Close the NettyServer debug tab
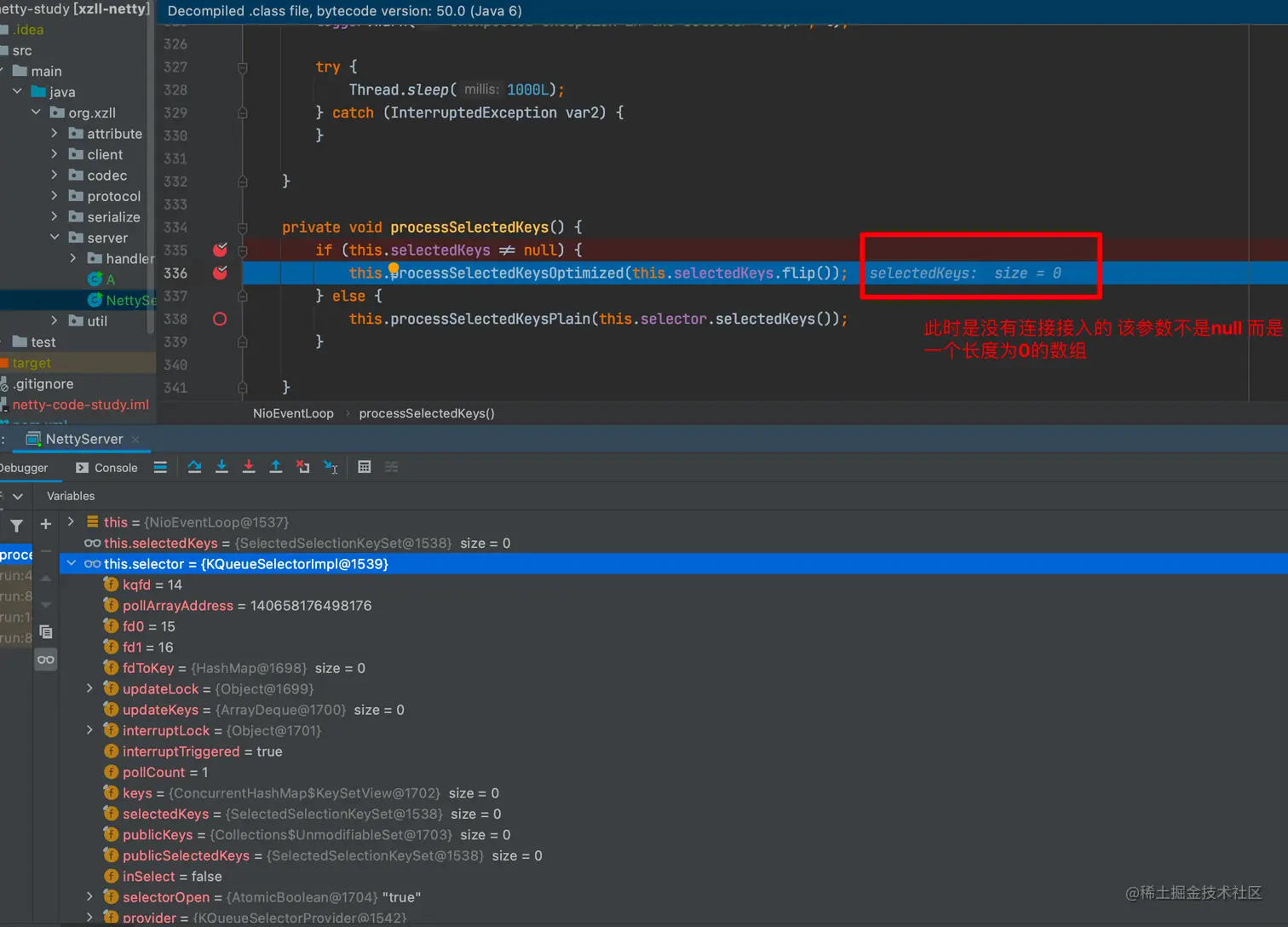The image size is (1288, 927). pos(135,440)
